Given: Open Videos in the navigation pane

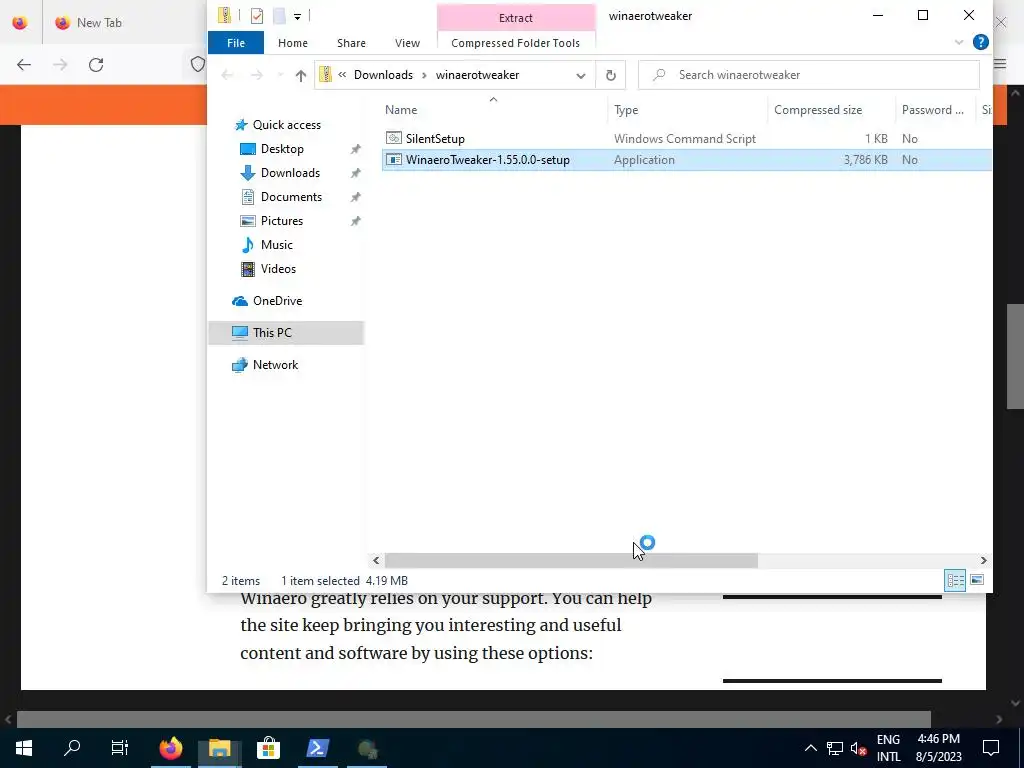Looking at the screenshot, I should coord(278,269).
